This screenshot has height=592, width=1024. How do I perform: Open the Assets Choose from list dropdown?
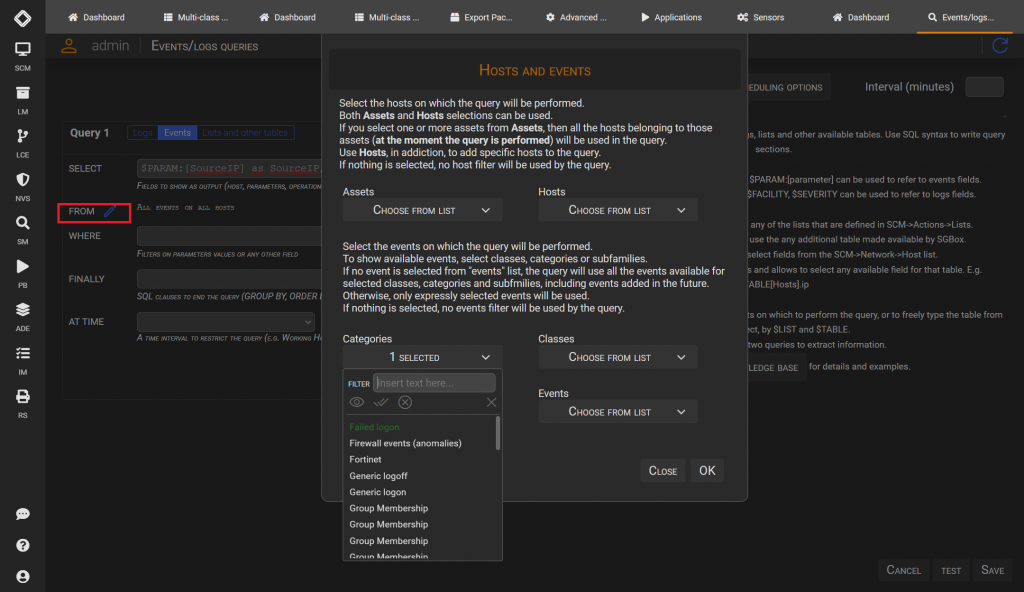click(423, 210)
